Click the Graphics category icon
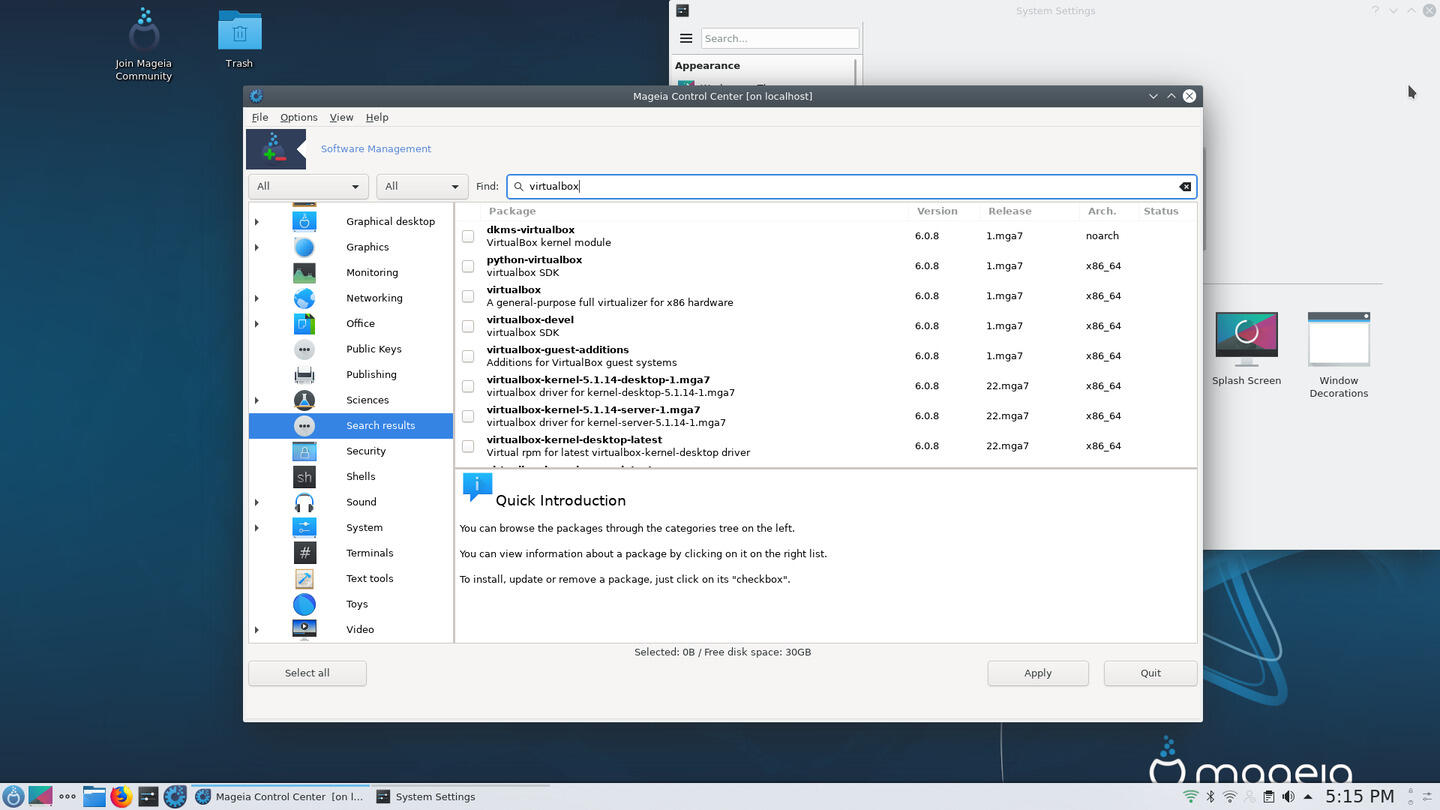This screenshot has height=810, width=1440. click(304, 247)
